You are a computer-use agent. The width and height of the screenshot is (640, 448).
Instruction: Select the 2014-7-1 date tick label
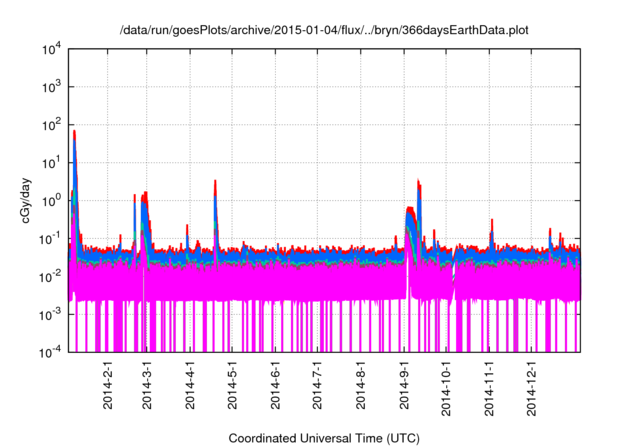pos(316,390)
